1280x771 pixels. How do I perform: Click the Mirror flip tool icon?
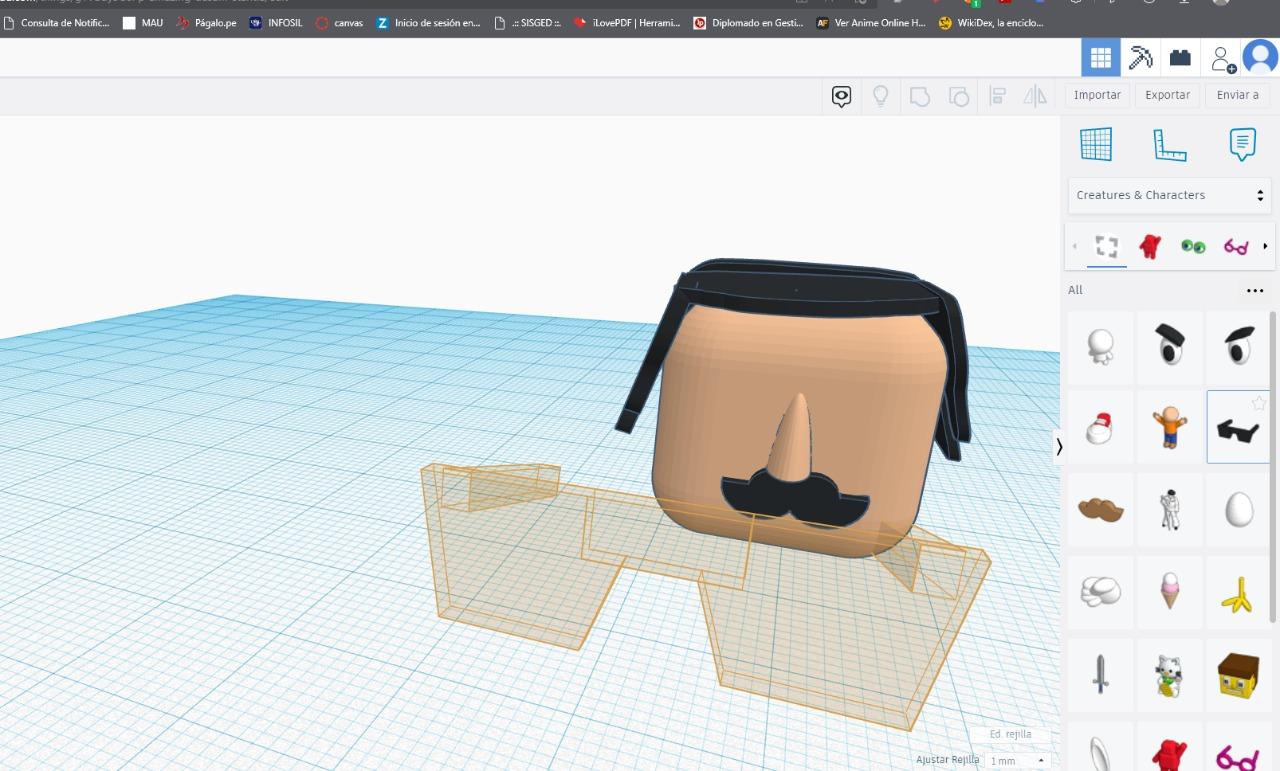tap(1035, 96)
